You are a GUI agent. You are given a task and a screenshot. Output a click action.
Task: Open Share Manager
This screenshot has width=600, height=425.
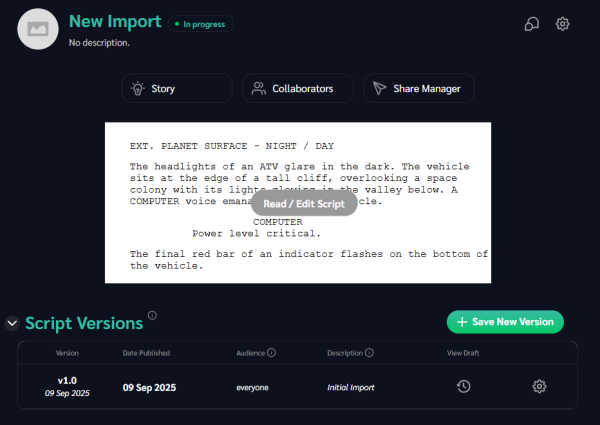(418, 88)
